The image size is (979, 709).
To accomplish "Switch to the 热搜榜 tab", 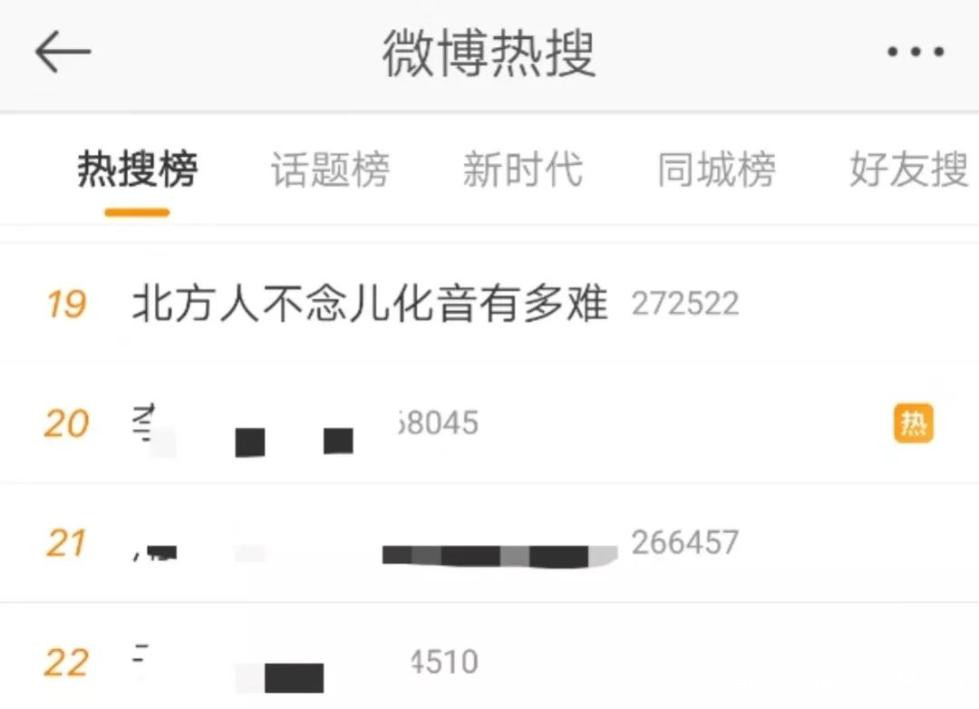I will click(137, 169).
